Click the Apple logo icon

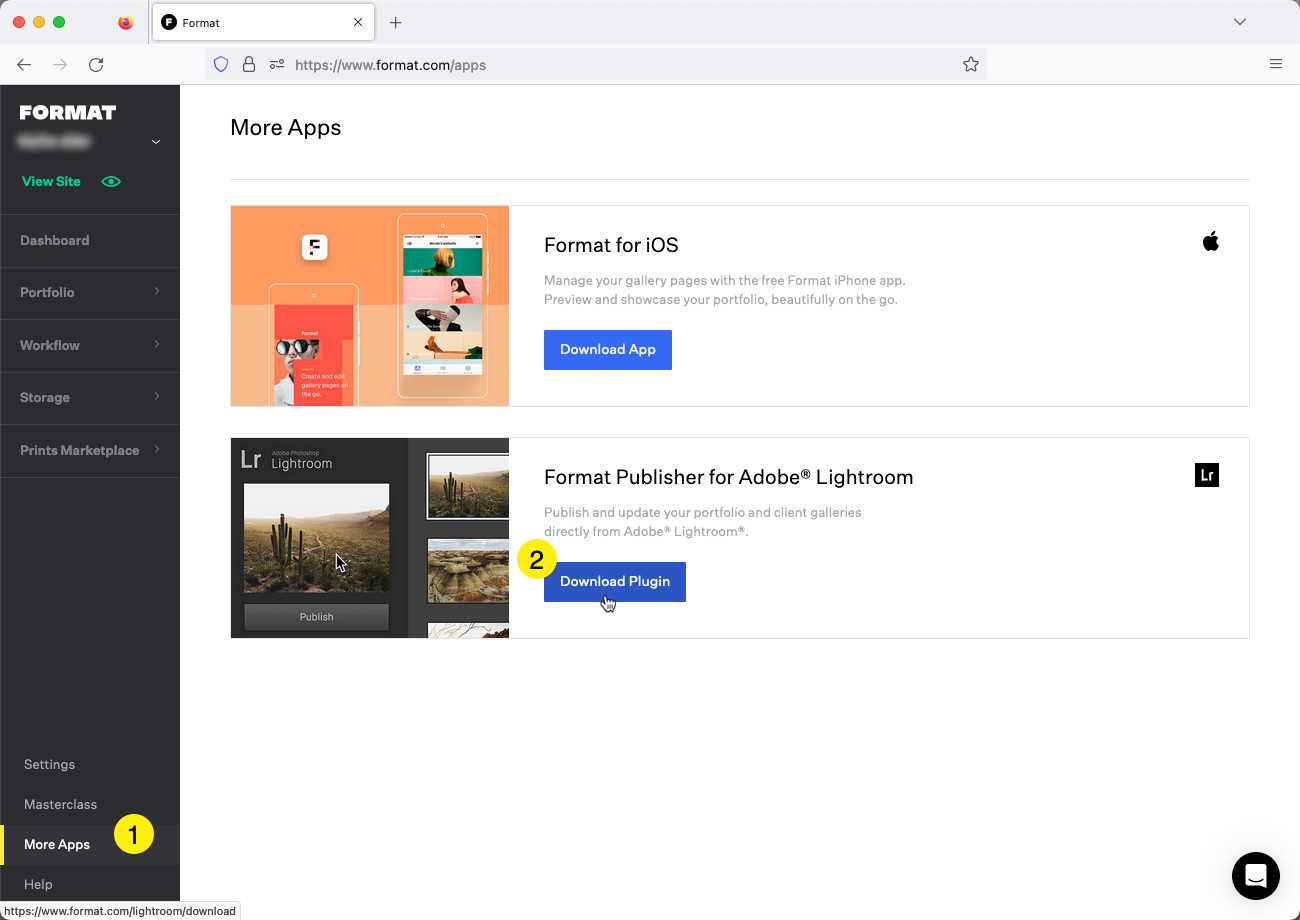[1211, 241]
